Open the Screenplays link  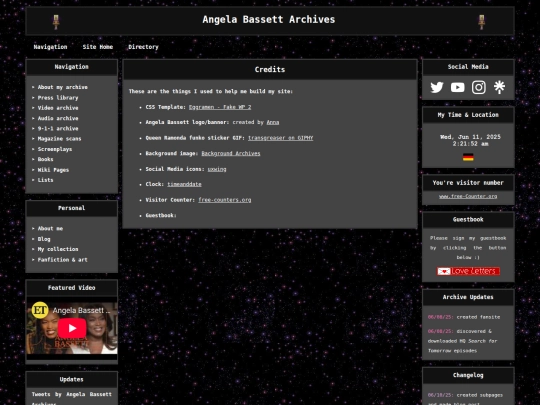[55, 149]
